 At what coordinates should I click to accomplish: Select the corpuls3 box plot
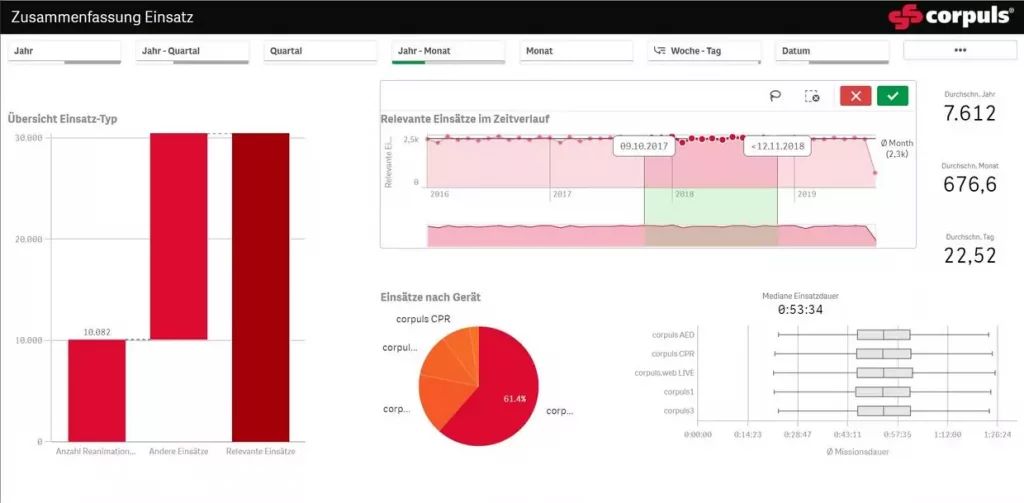tap(884, 411)
